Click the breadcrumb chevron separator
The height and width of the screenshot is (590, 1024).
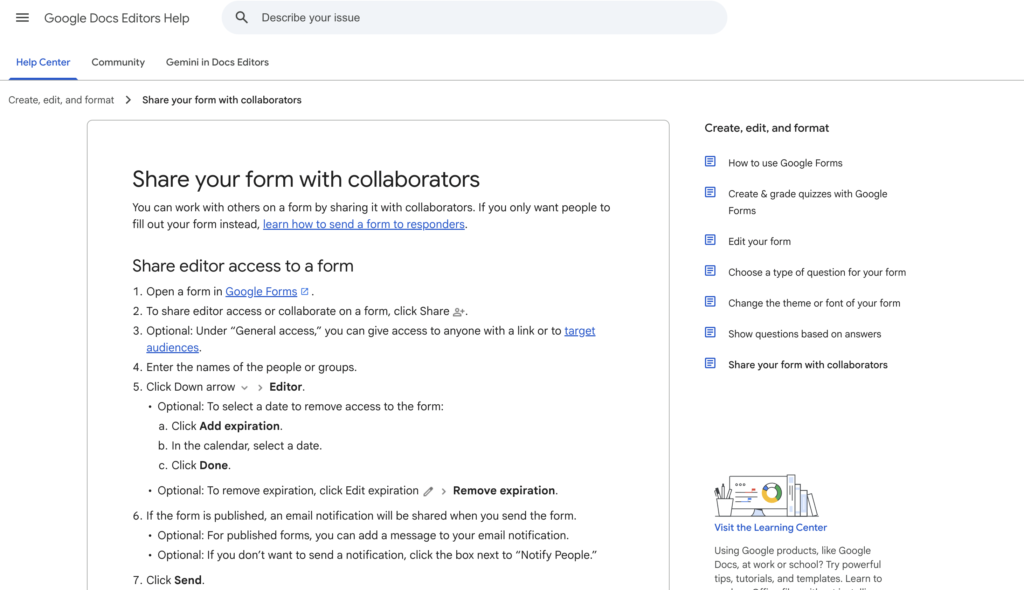tap(128, 100)
